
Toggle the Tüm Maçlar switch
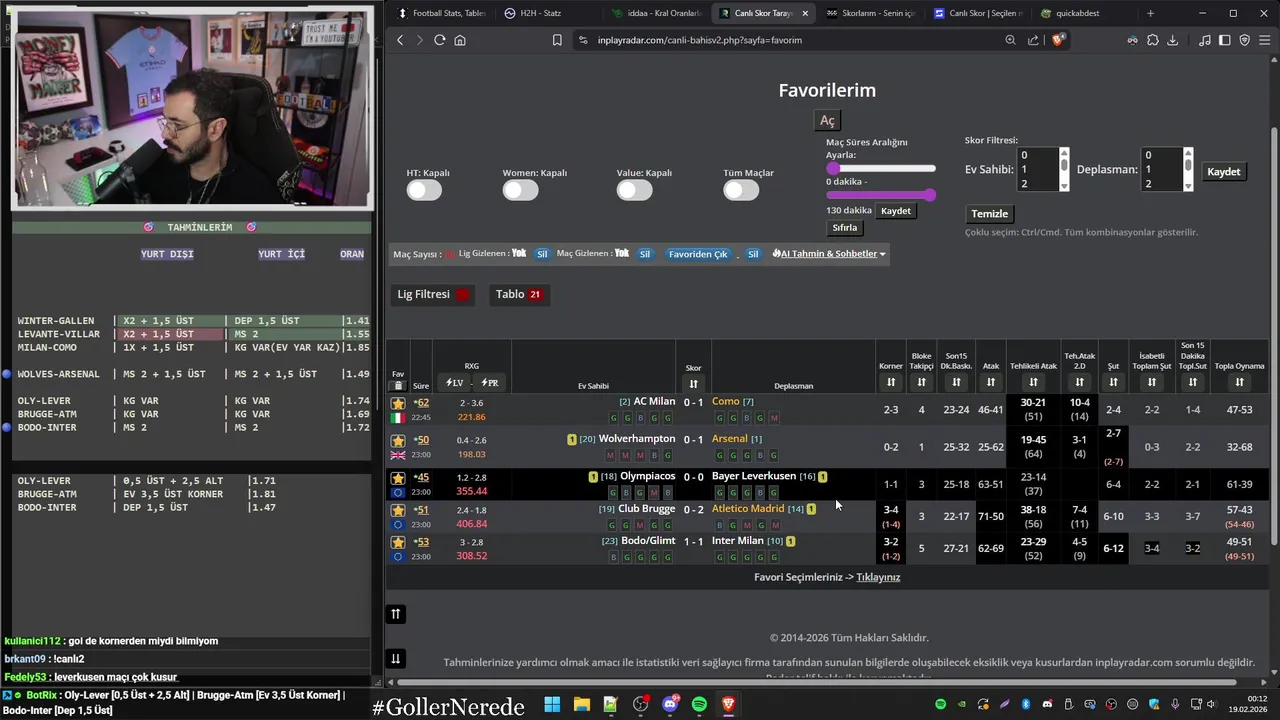coord(741,190)
